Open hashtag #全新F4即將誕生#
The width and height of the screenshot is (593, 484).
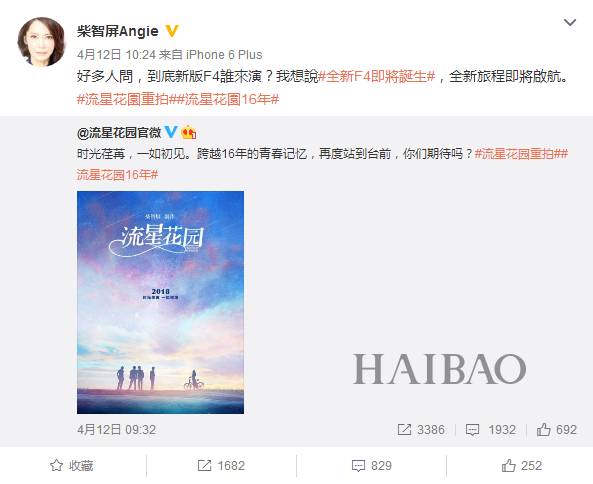377,77
